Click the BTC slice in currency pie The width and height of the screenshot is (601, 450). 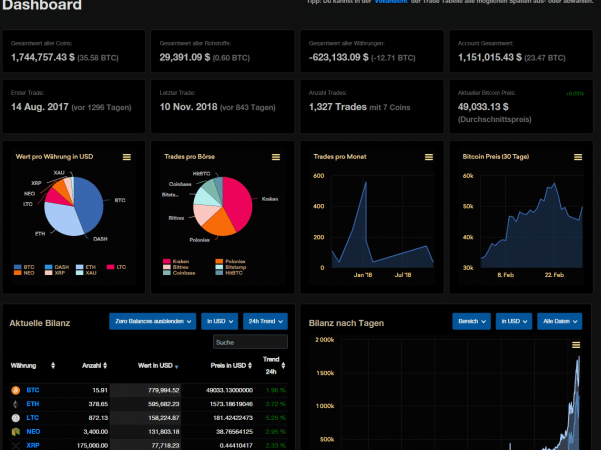90,203
